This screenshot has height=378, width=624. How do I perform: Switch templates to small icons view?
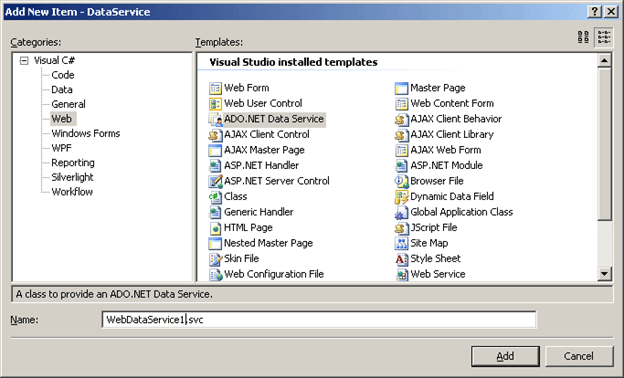[x=604, y=37]
